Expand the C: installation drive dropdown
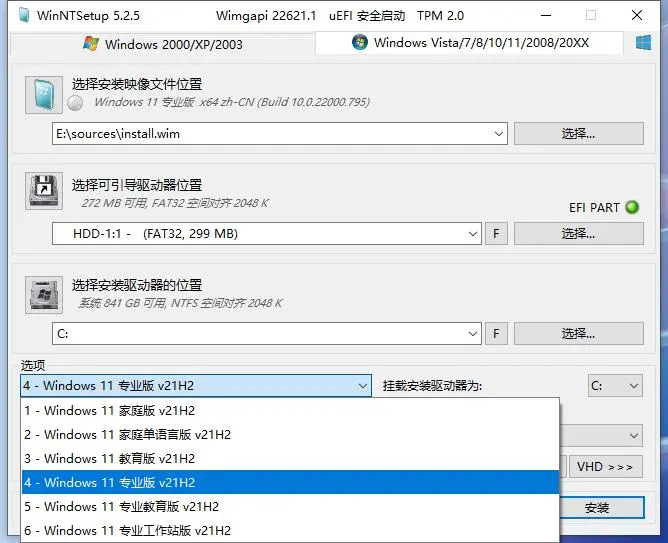The image size is (668, 543). click(472, 333)
